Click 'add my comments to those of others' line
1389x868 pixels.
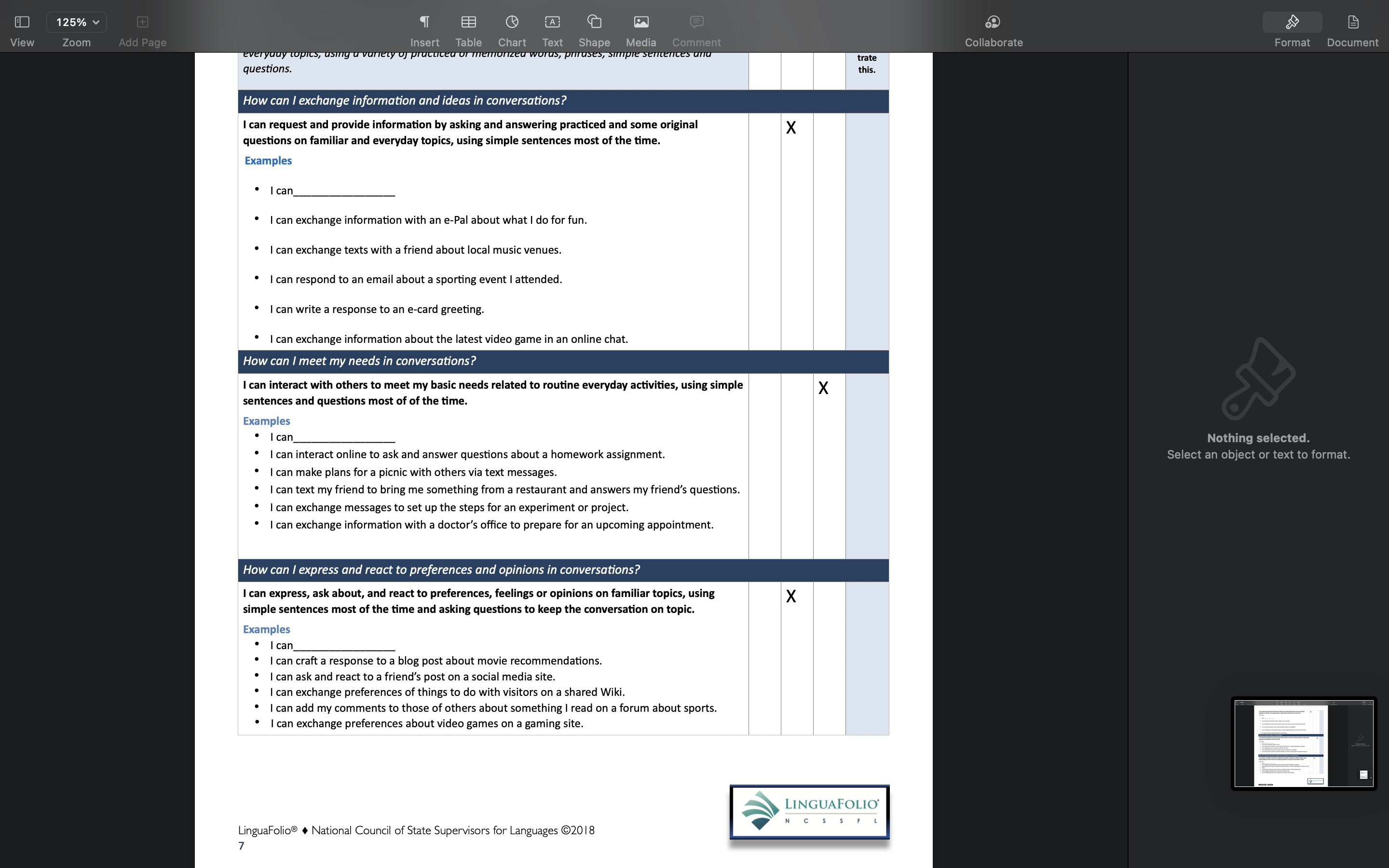[493, 708]
